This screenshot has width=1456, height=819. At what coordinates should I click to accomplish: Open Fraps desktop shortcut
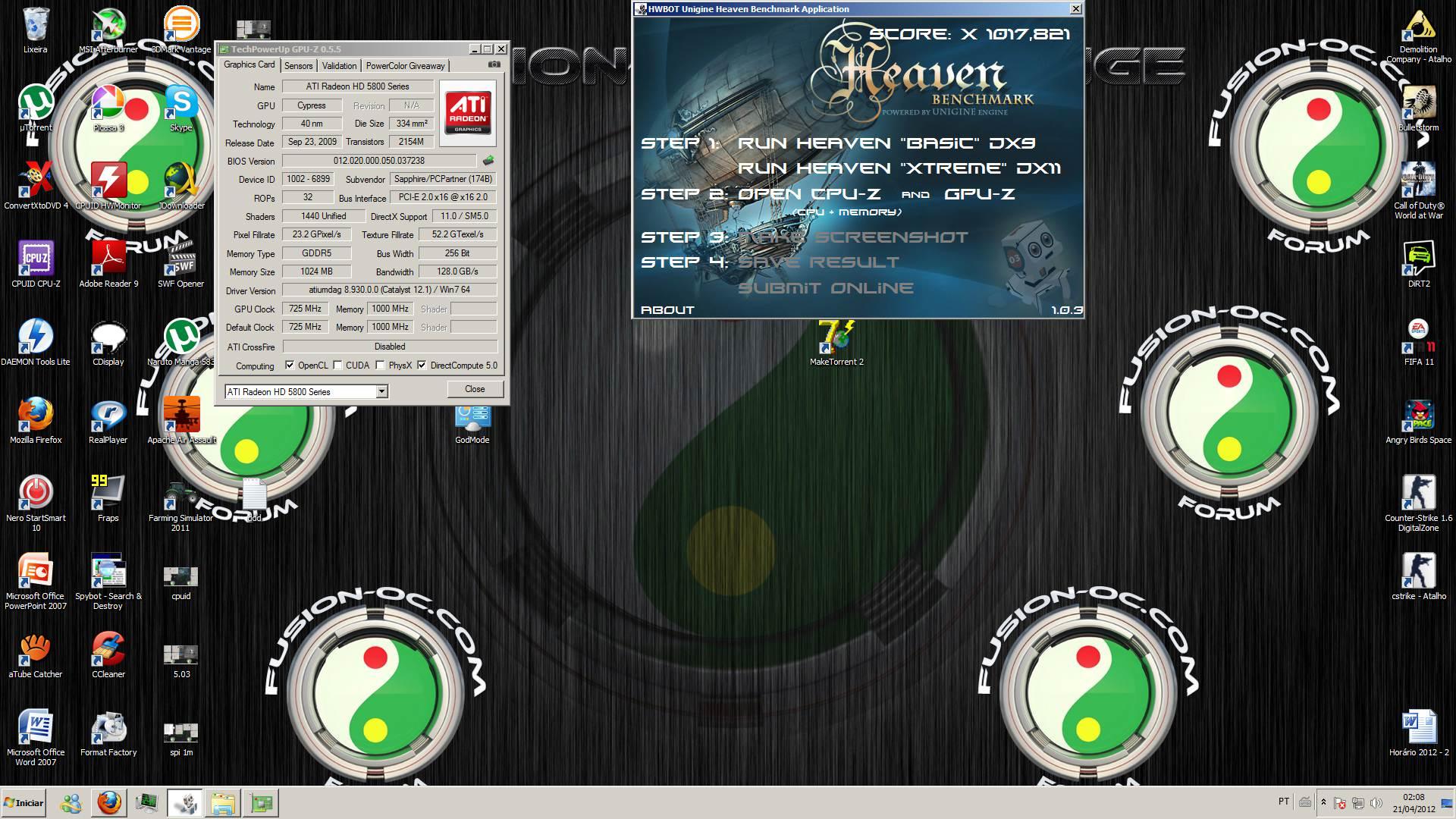pyautogui.click(x=108, y=499)
